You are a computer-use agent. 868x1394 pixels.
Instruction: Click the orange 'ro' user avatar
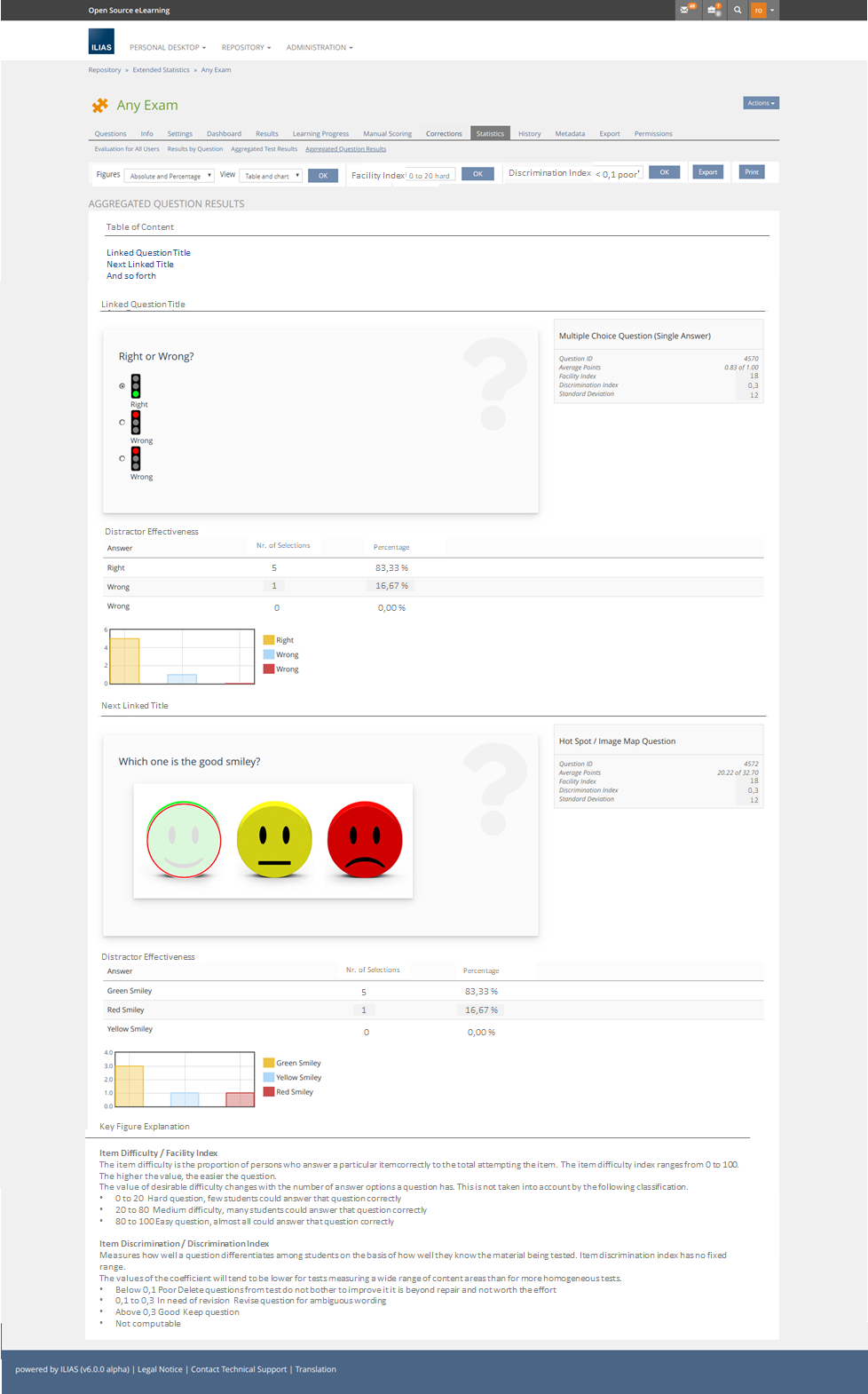pos(758,10)
